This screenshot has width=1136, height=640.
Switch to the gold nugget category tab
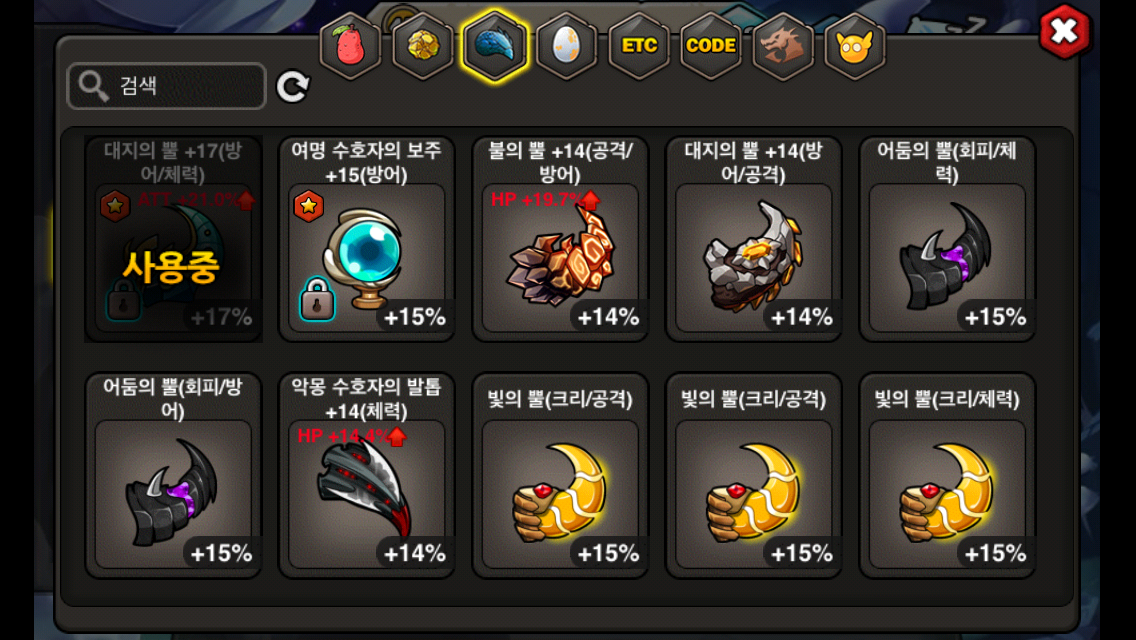point(422,46)
